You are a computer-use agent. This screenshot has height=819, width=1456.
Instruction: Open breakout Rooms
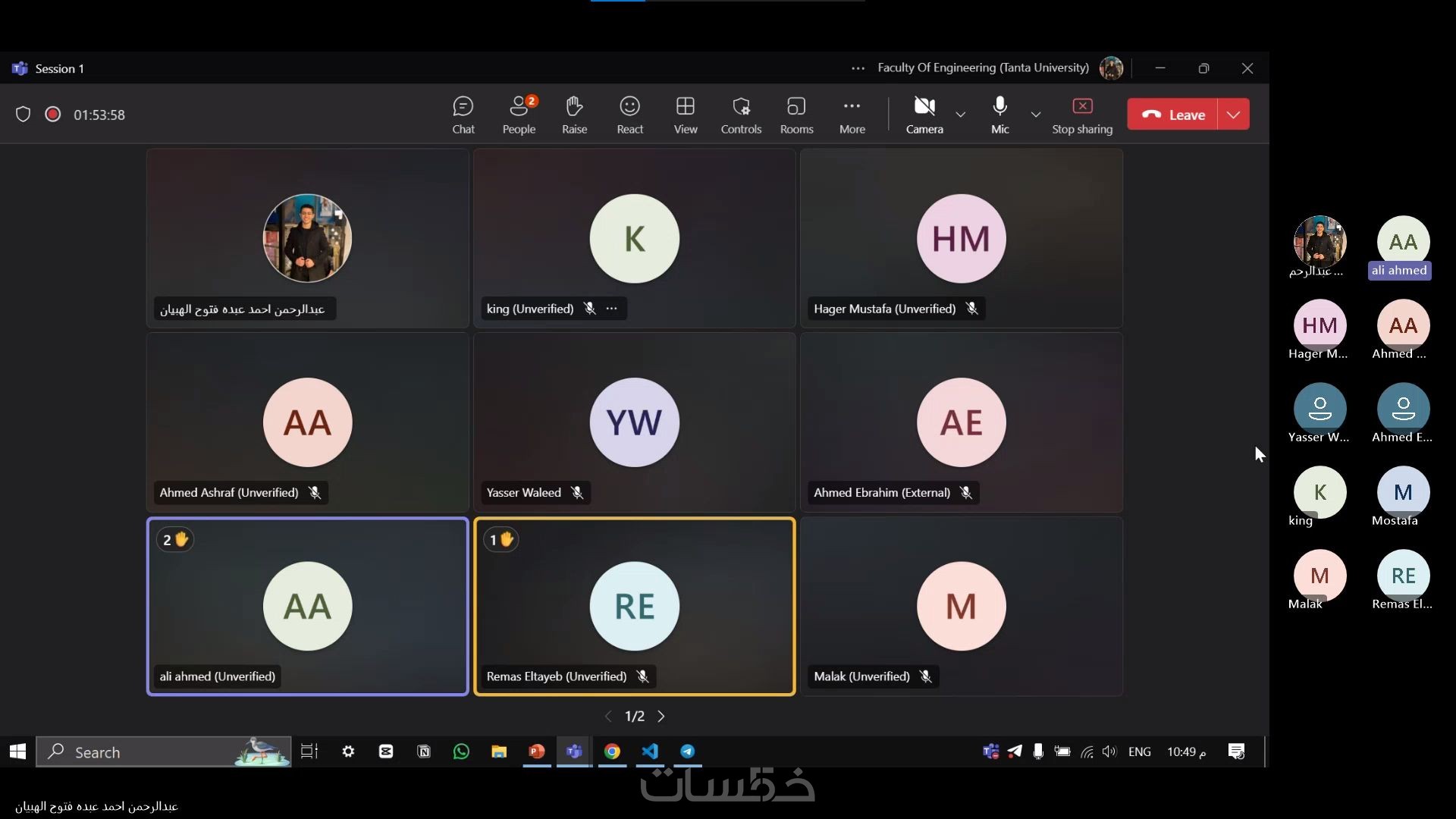796,115
